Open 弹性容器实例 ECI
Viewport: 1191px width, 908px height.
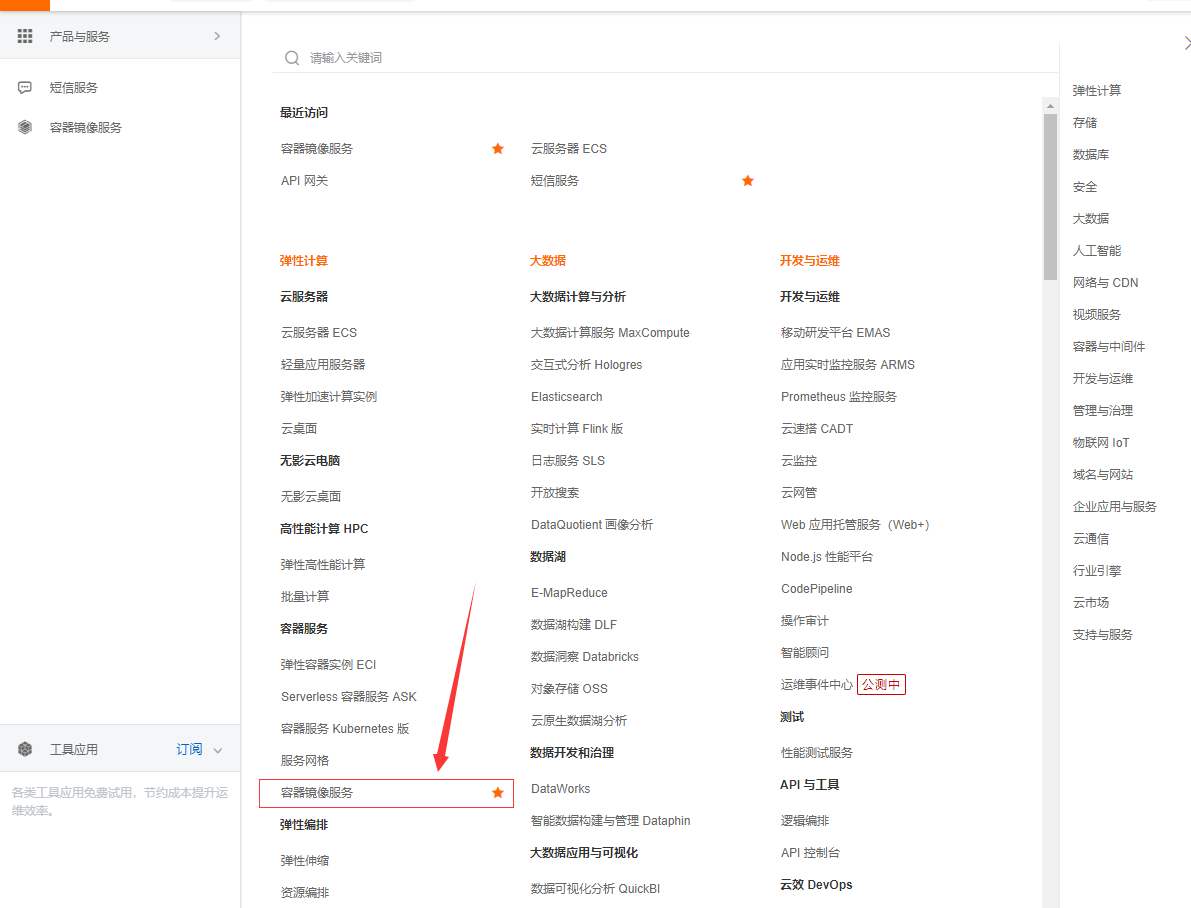[328, 665]
